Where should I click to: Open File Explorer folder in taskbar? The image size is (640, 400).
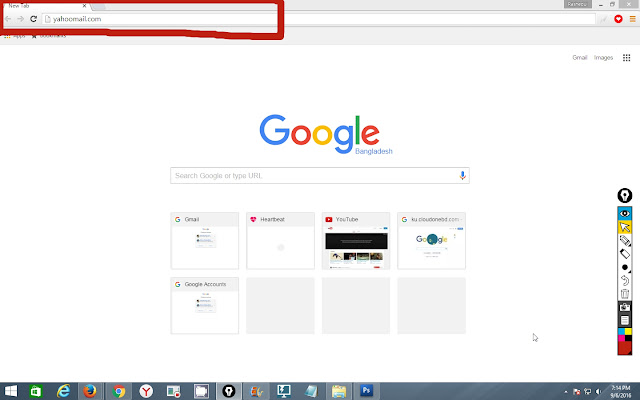coord(339,391)
